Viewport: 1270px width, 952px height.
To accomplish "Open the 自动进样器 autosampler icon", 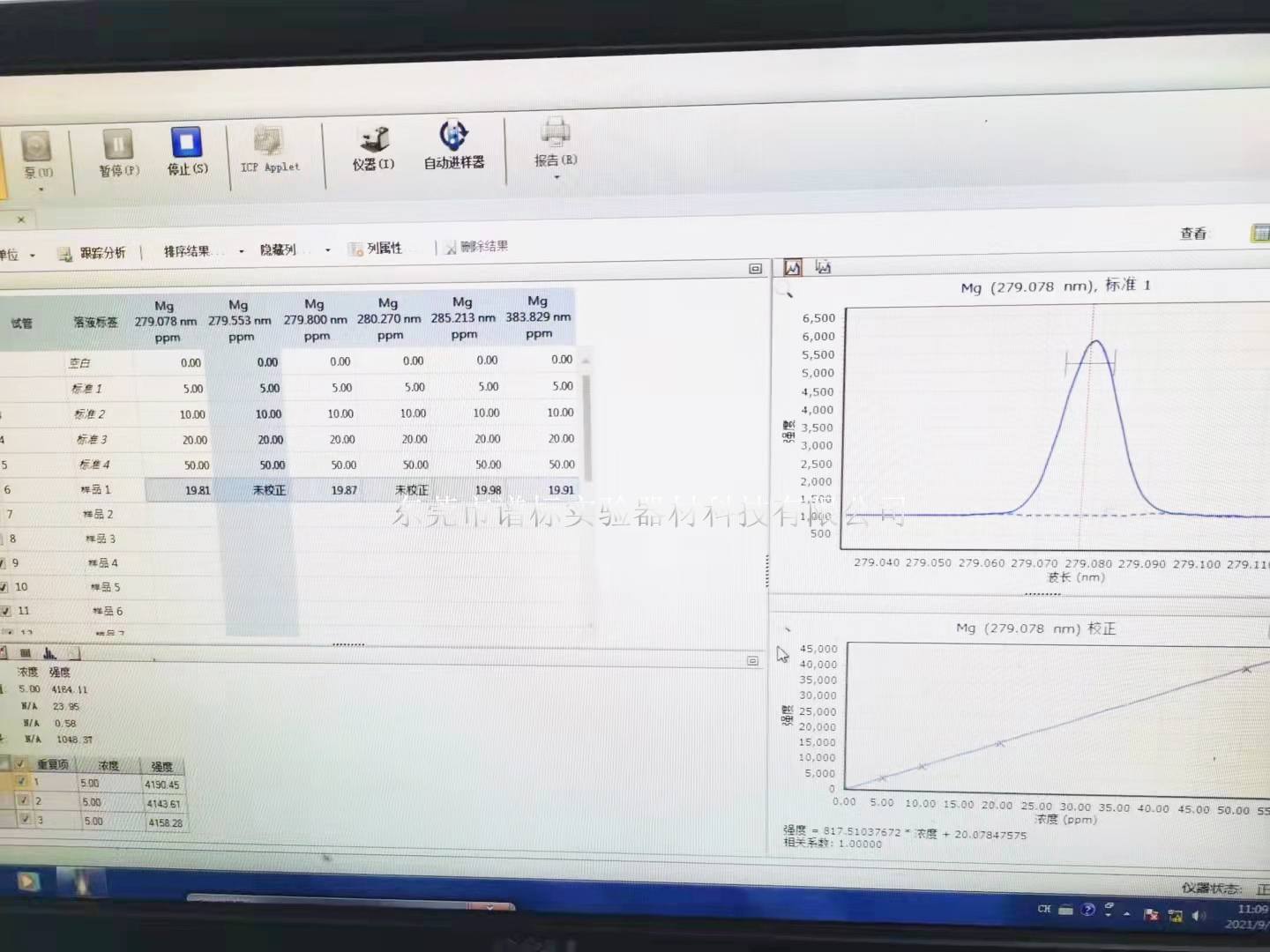I will (453, 138).
